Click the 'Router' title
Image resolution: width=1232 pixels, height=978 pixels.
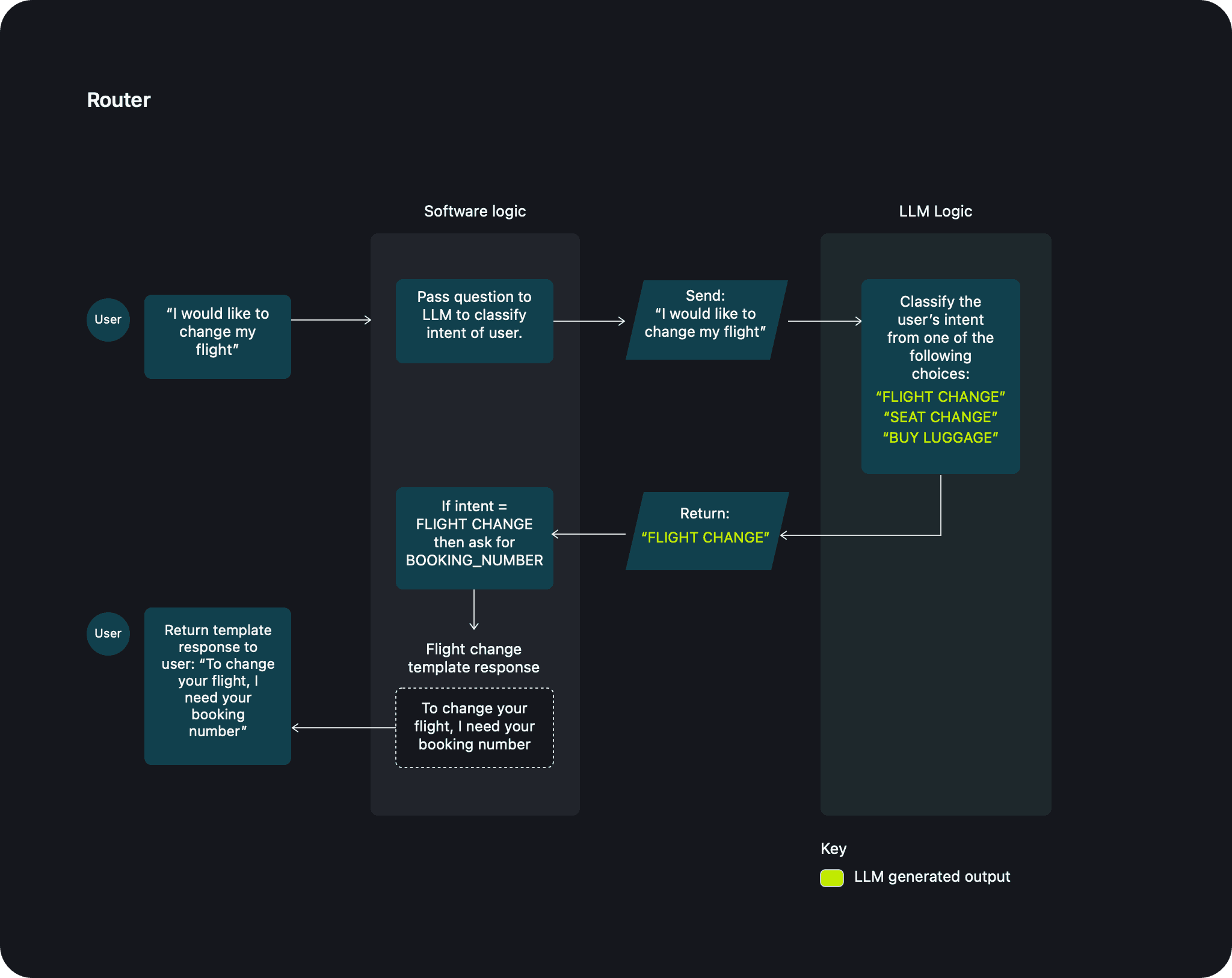click(119, 100)
